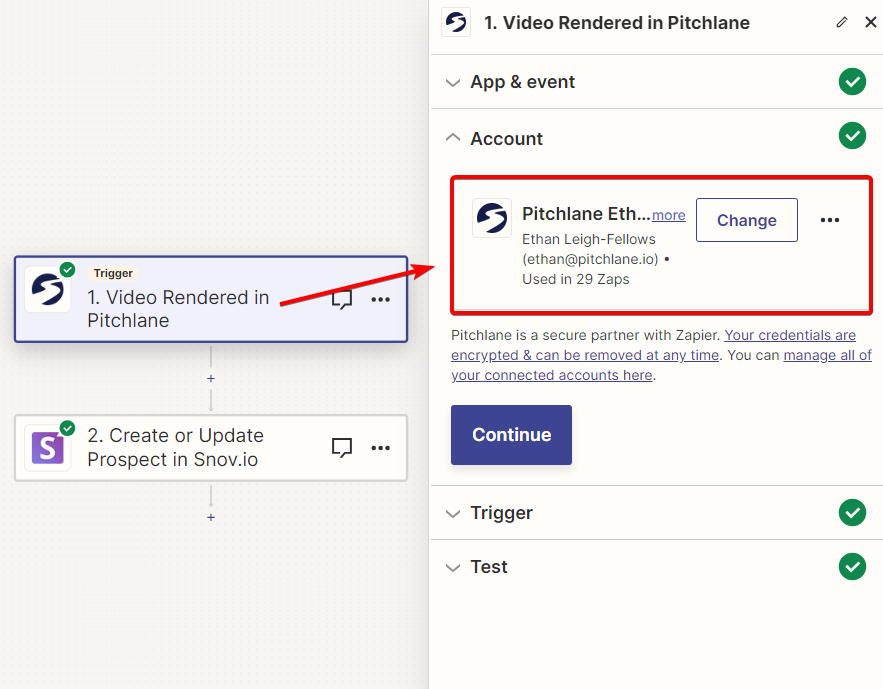Click Pitchlane icon on trigger step card

click(48, 289)
